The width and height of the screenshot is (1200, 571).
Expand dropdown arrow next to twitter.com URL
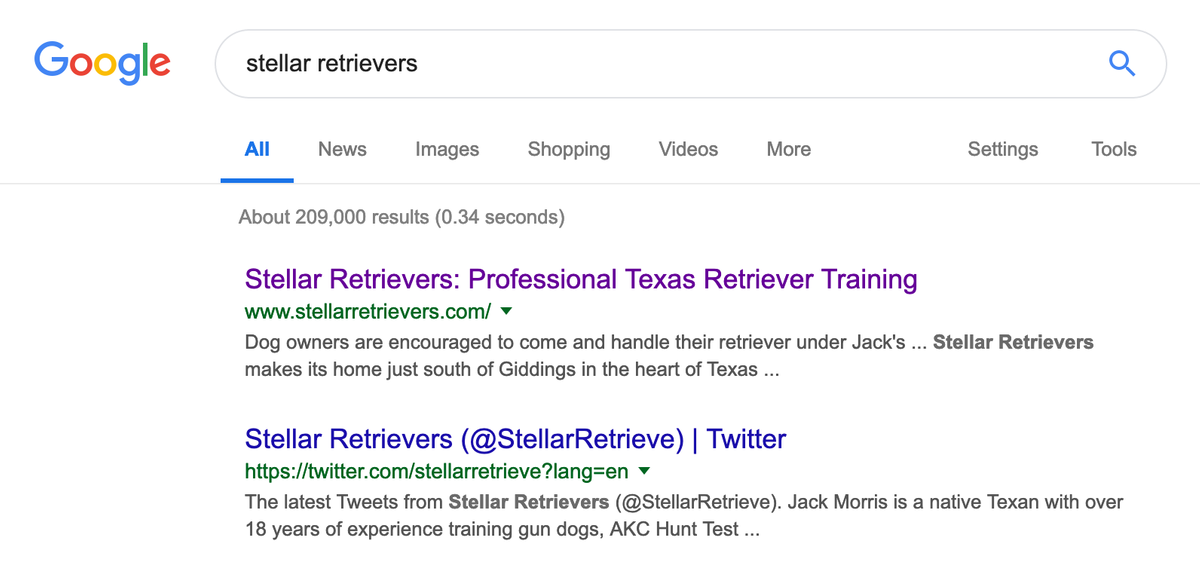click(644, 470)
